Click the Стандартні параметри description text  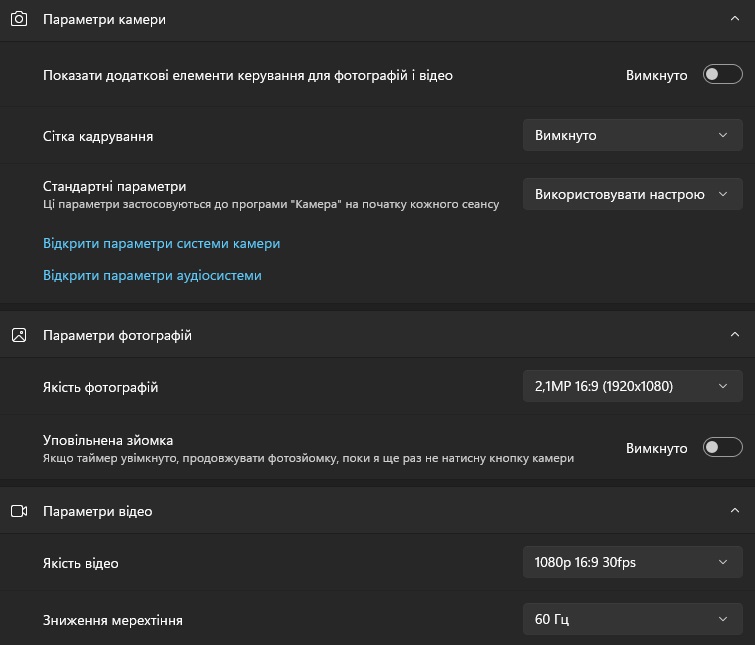(x=271, y=204)
